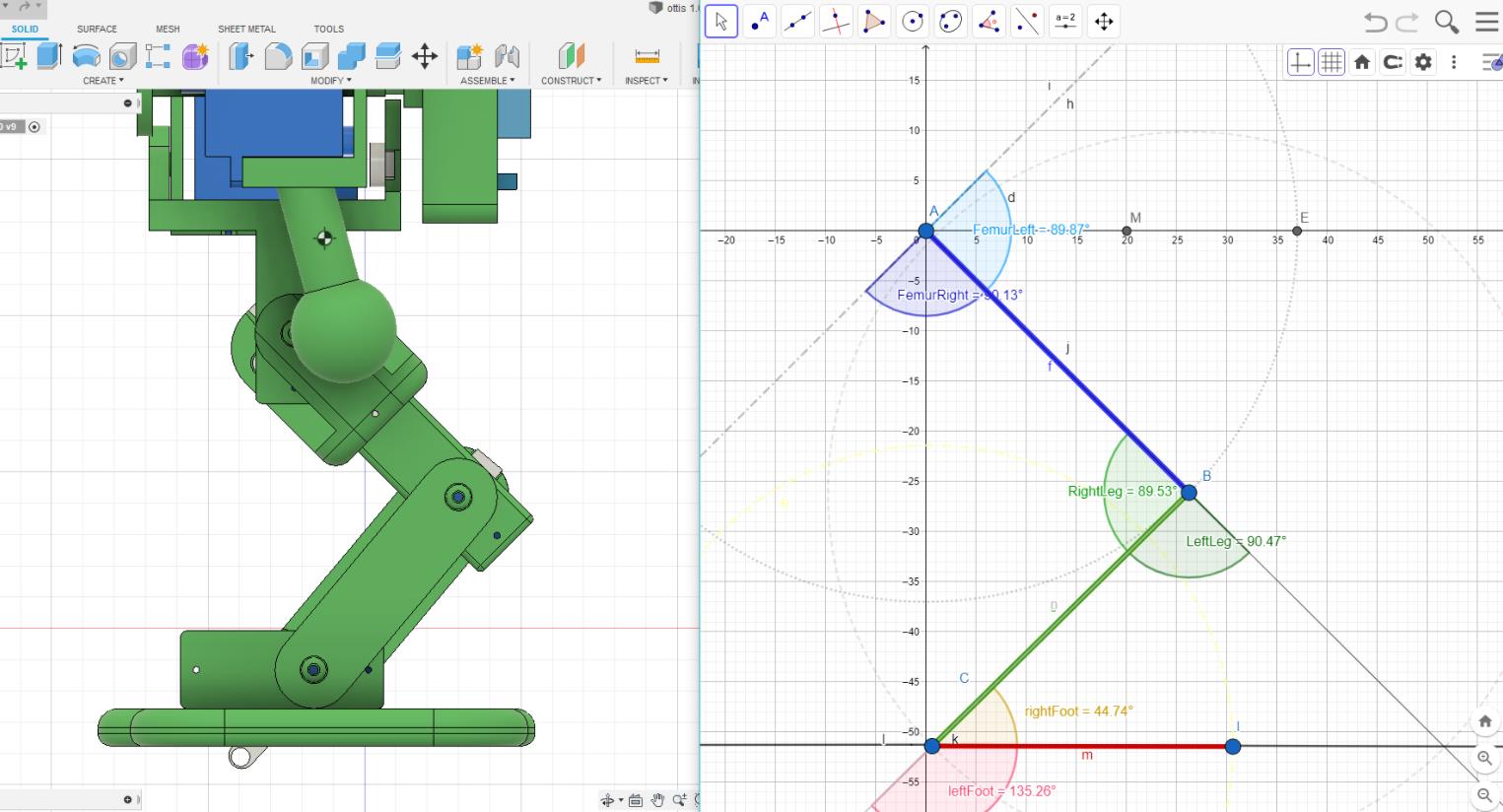This screenshot has height=812, width=1503.
Task: Select the GeoGebra Move arrow tool
Action: pos(721,22)
